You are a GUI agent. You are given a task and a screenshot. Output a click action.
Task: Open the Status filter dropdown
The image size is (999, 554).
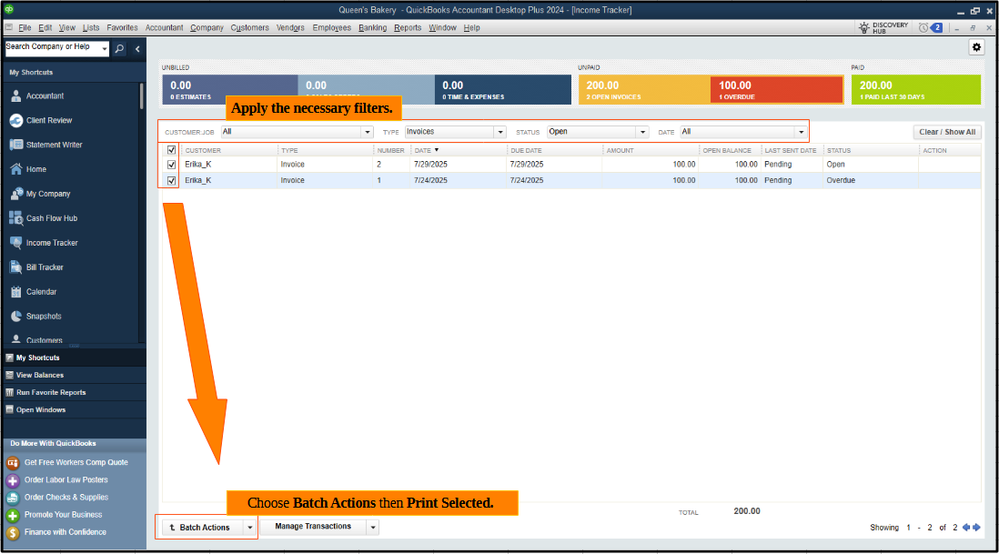(642, 132)
